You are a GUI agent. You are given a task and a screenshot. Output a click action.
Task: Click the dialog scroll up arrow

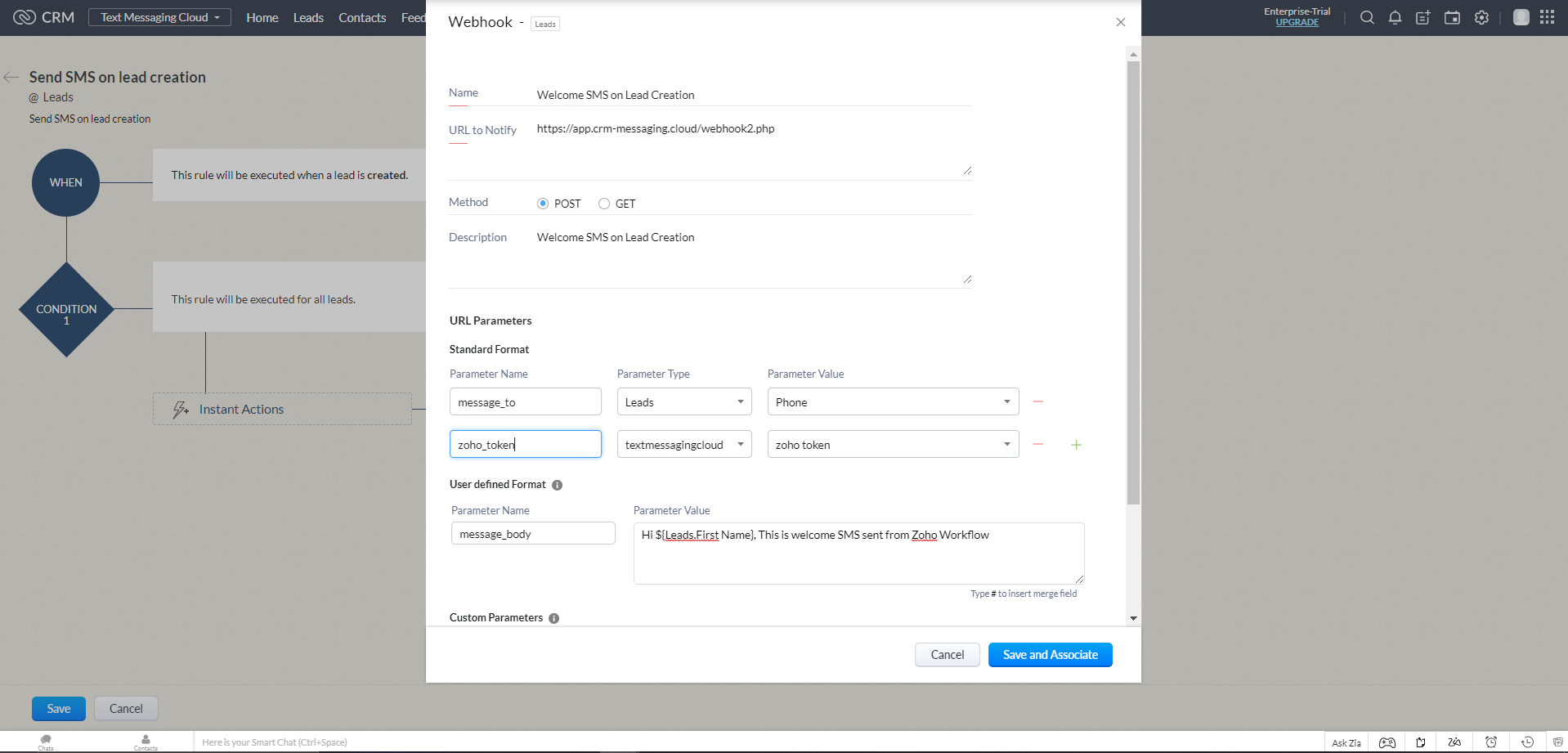(x=1133, y=54)
